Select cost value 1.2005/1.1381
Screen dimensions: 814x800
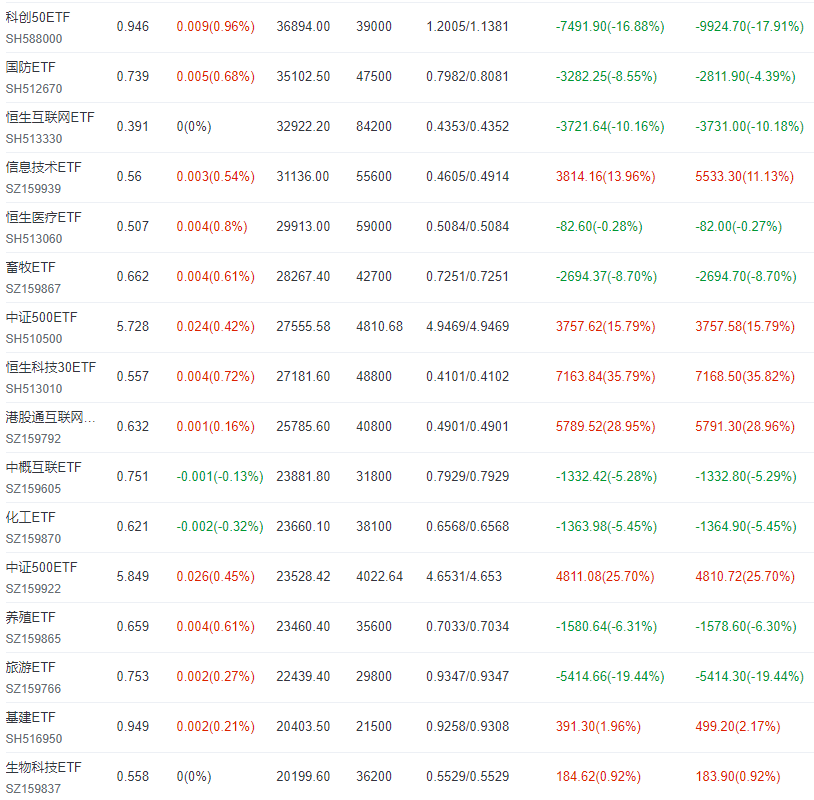tap(467, 26)
